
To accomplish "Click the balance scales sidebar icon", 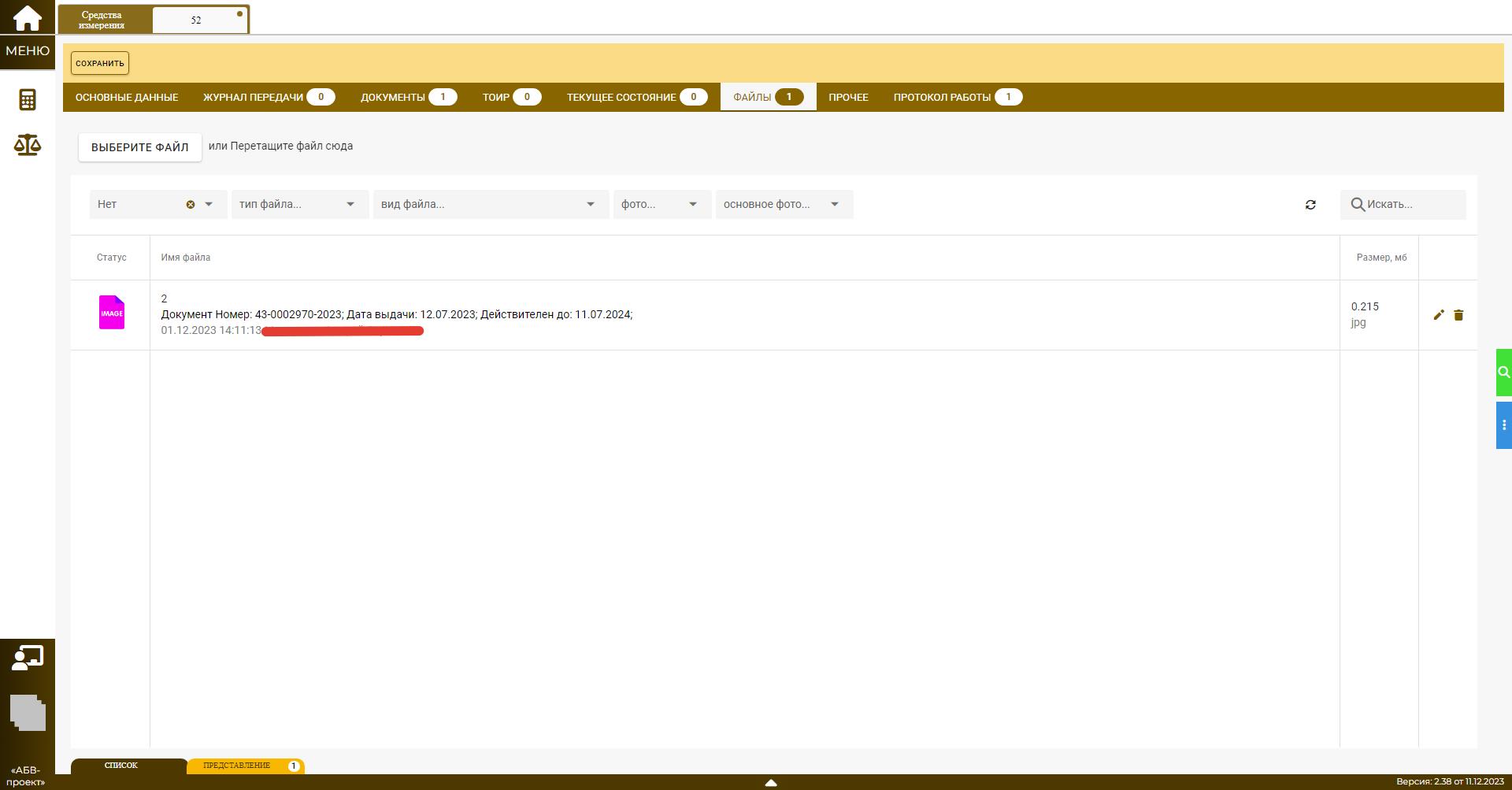I will tap(28, 145).
